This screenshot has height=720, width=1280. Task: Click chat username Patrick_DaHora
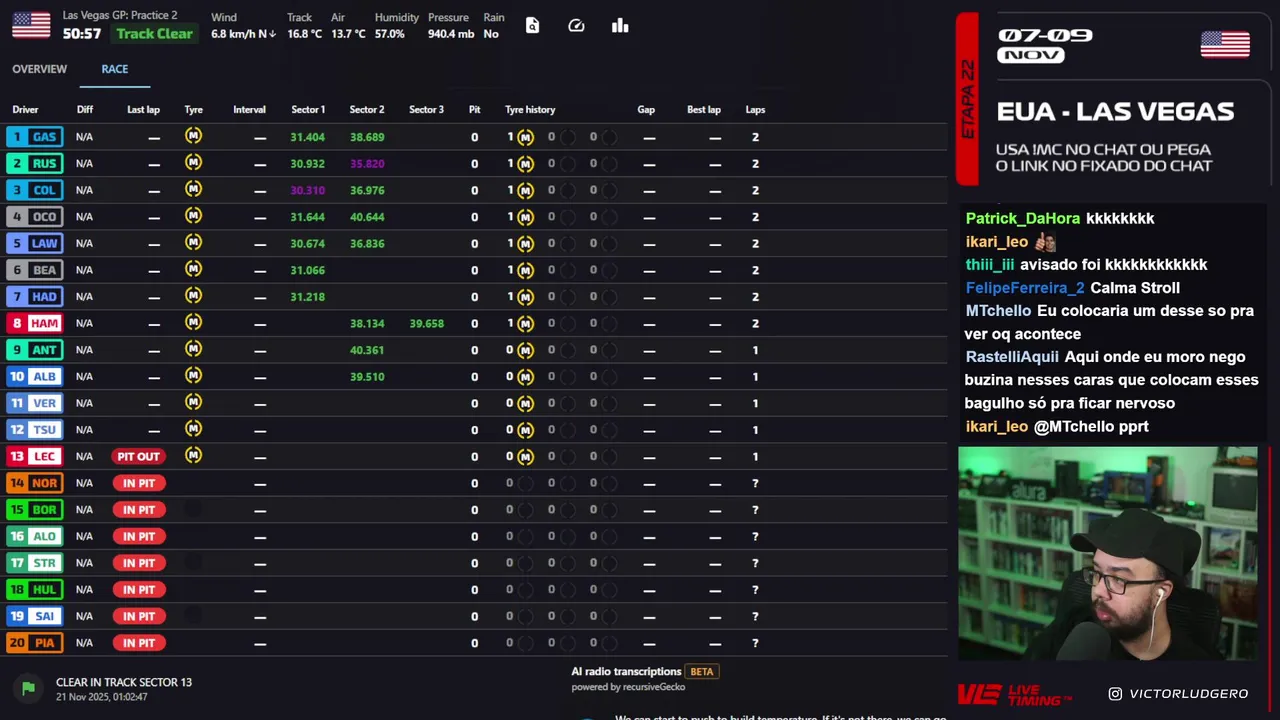click(x=1023, y=218)
